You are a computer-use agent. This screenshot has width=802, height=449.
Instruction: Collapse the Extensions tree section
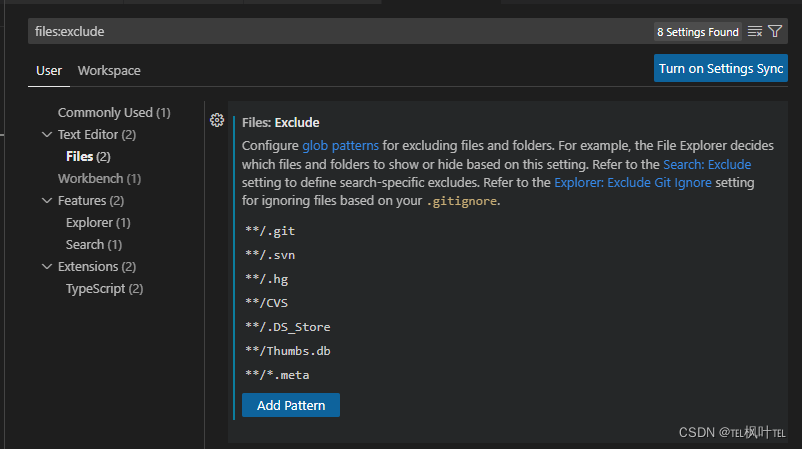tap(47, 266)
